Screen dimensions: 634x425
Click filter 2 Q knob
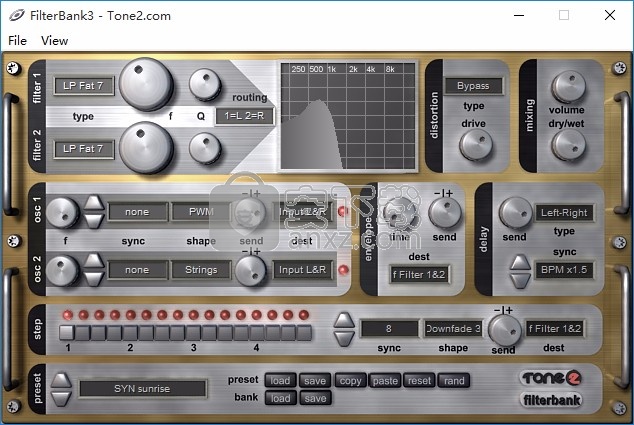point(205,148)
